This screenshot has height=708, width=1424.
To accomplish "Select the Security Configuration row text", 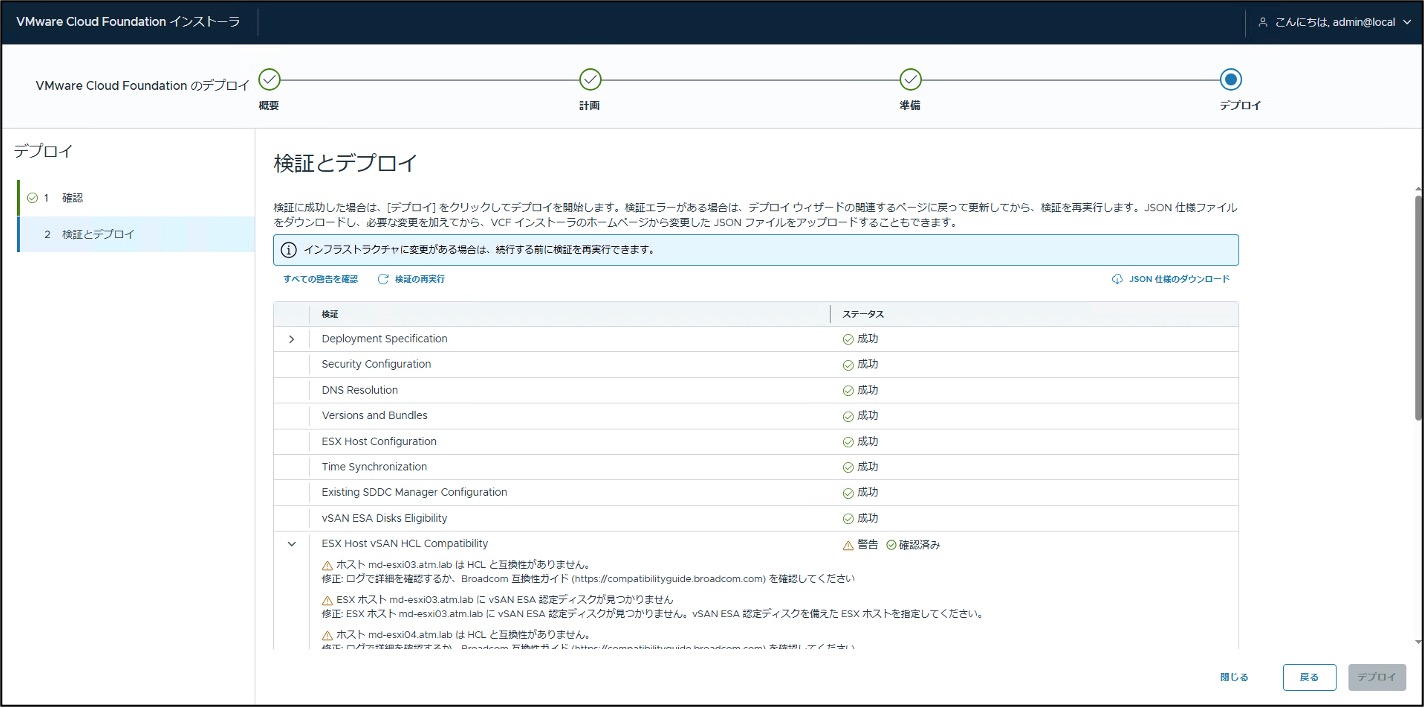I will [376, 364].
